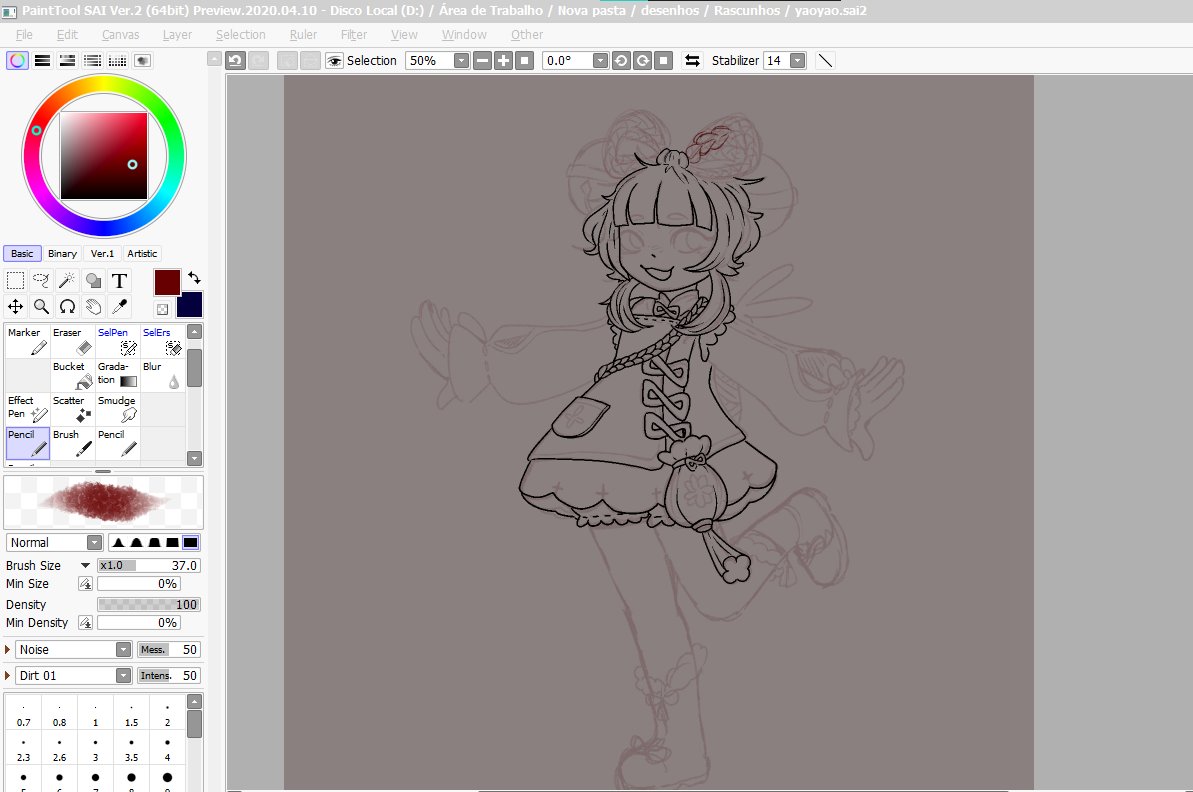Zoom out with the minus button

(482, 61)
